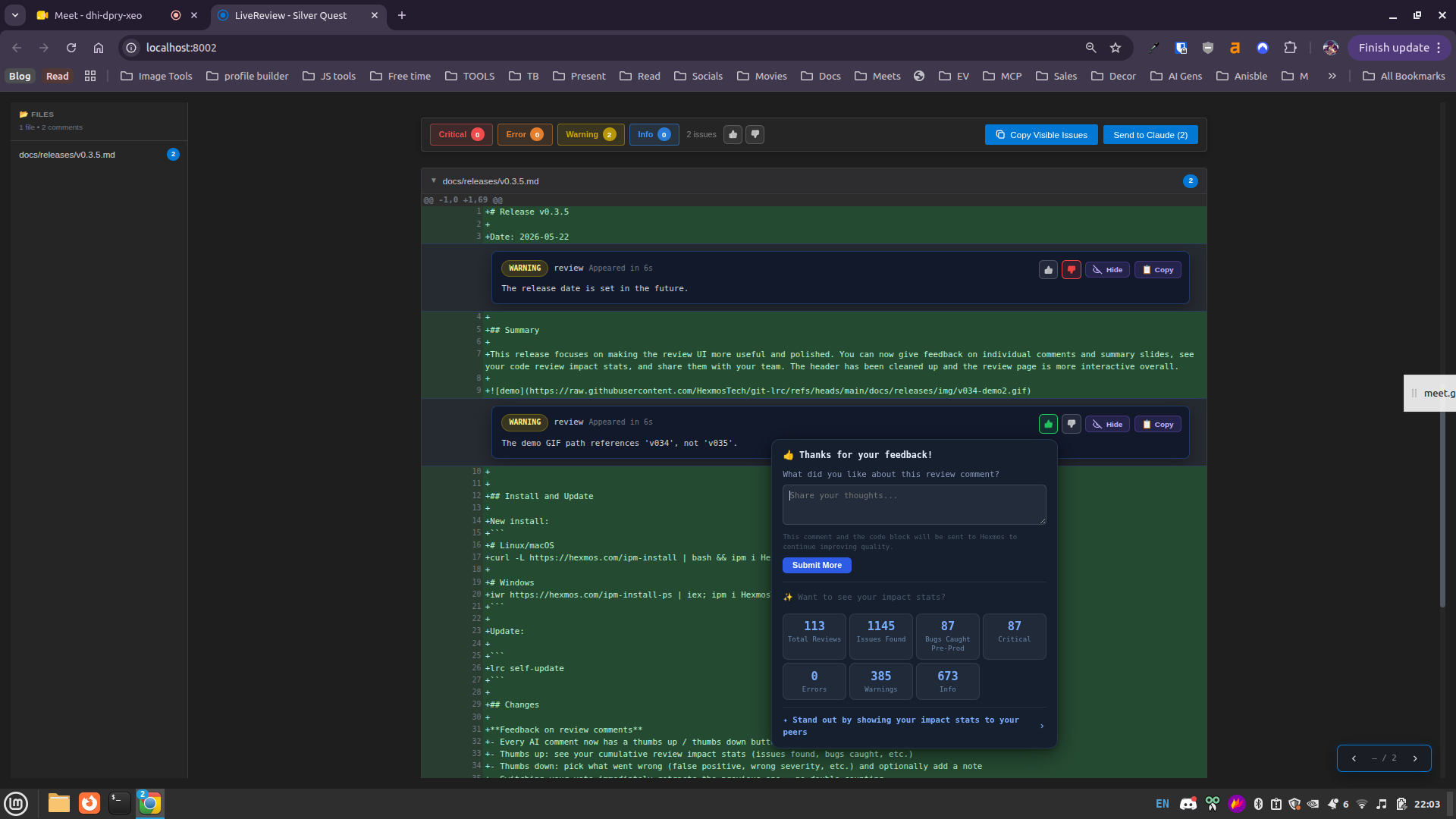Toggle the Warning severity filter

(590, 134)
